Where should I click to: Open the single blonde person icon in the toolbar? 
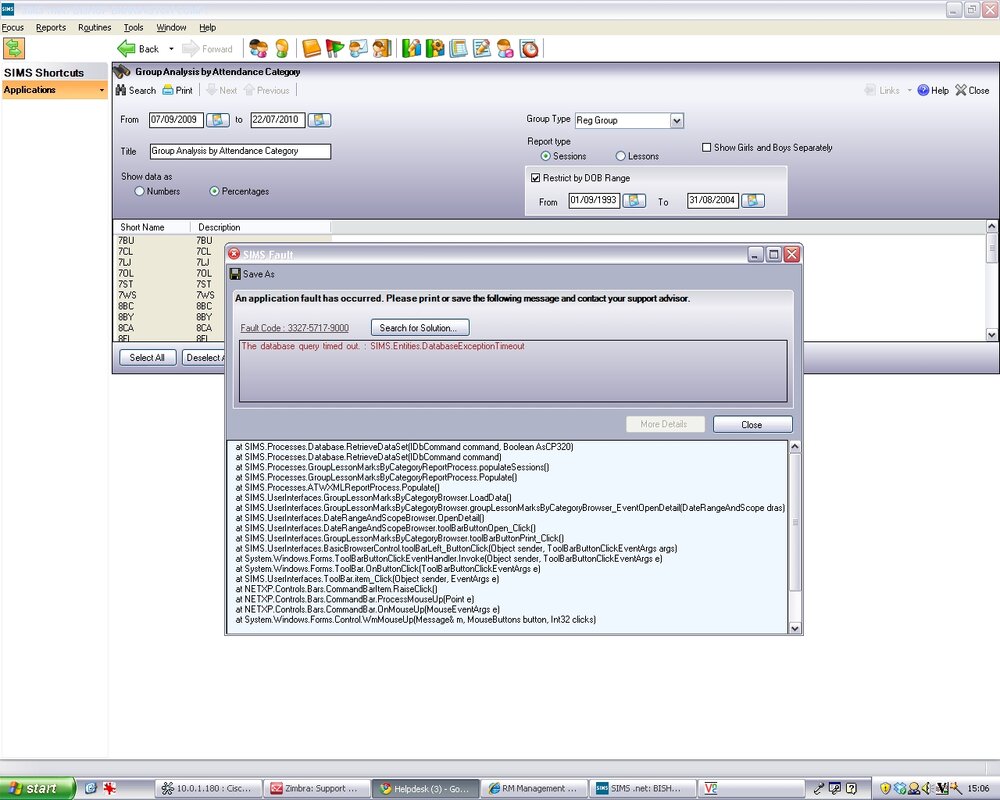pyautogui.click(x=282, y=48)
